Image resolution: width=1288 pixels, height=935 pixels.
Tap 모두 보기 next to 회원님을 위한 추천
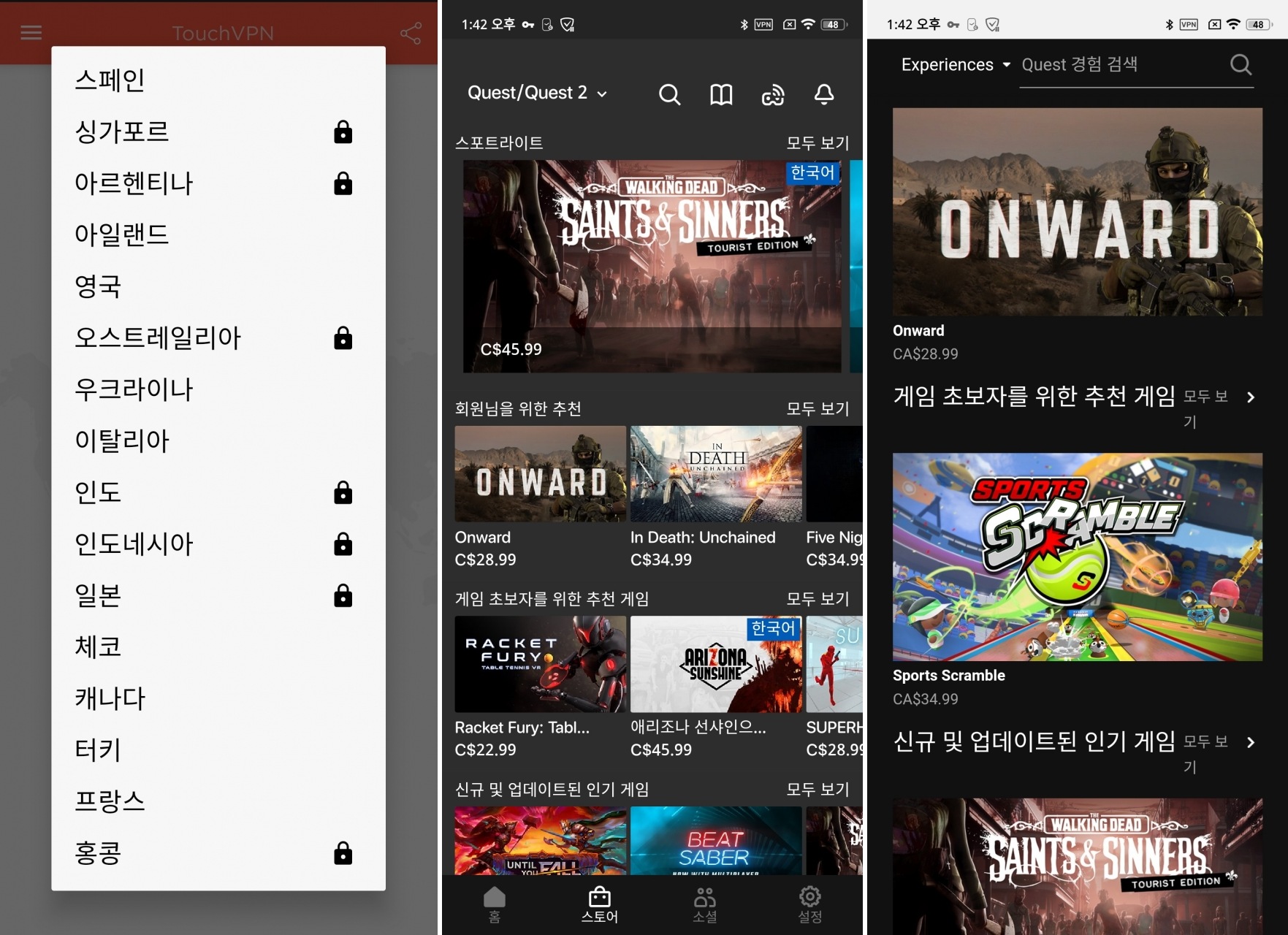818,409
